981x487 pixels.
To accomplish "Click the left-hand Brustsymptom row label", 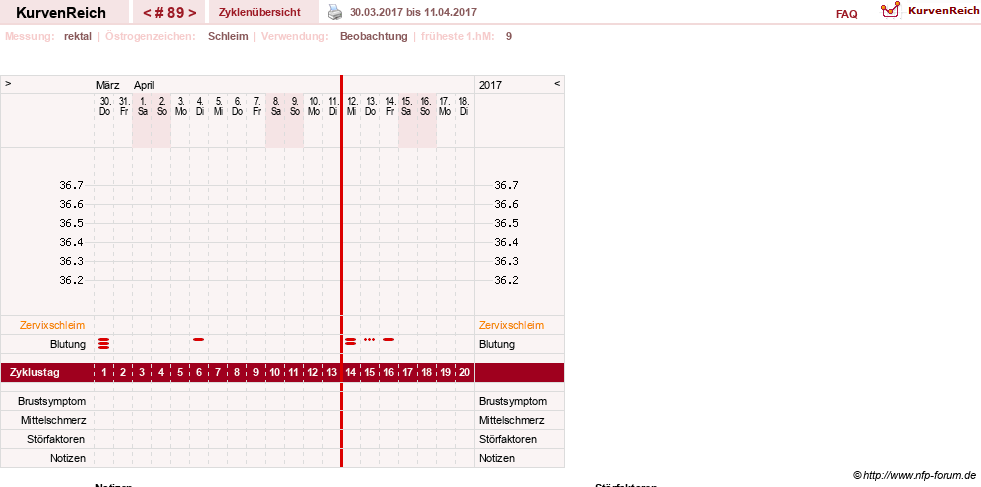I will coord(52,401).
